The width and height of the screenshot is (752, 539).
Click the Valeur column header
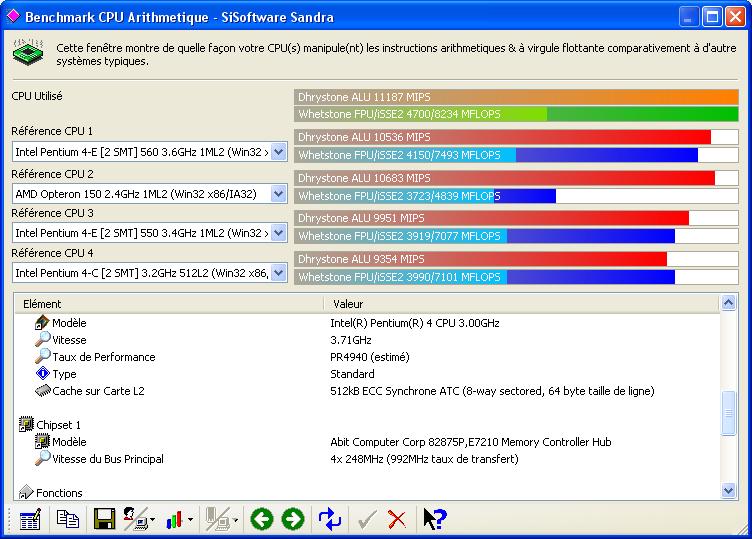click(522, 304)
